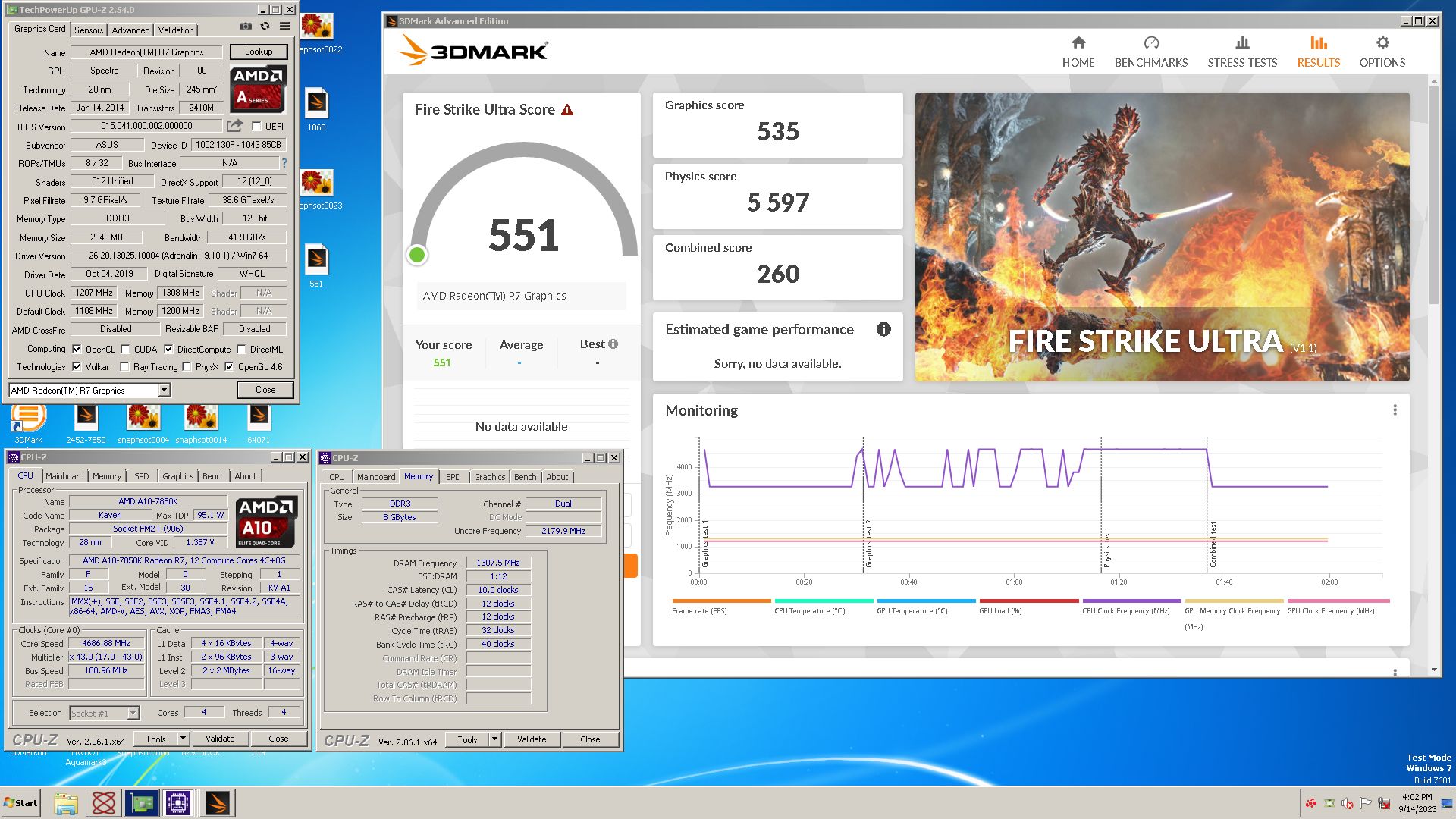Open the OPTIONS gear icon in 3DMark
The width and height of the screenshot is (1456, 819).
pyautogui.click(x=1382, y=43)
